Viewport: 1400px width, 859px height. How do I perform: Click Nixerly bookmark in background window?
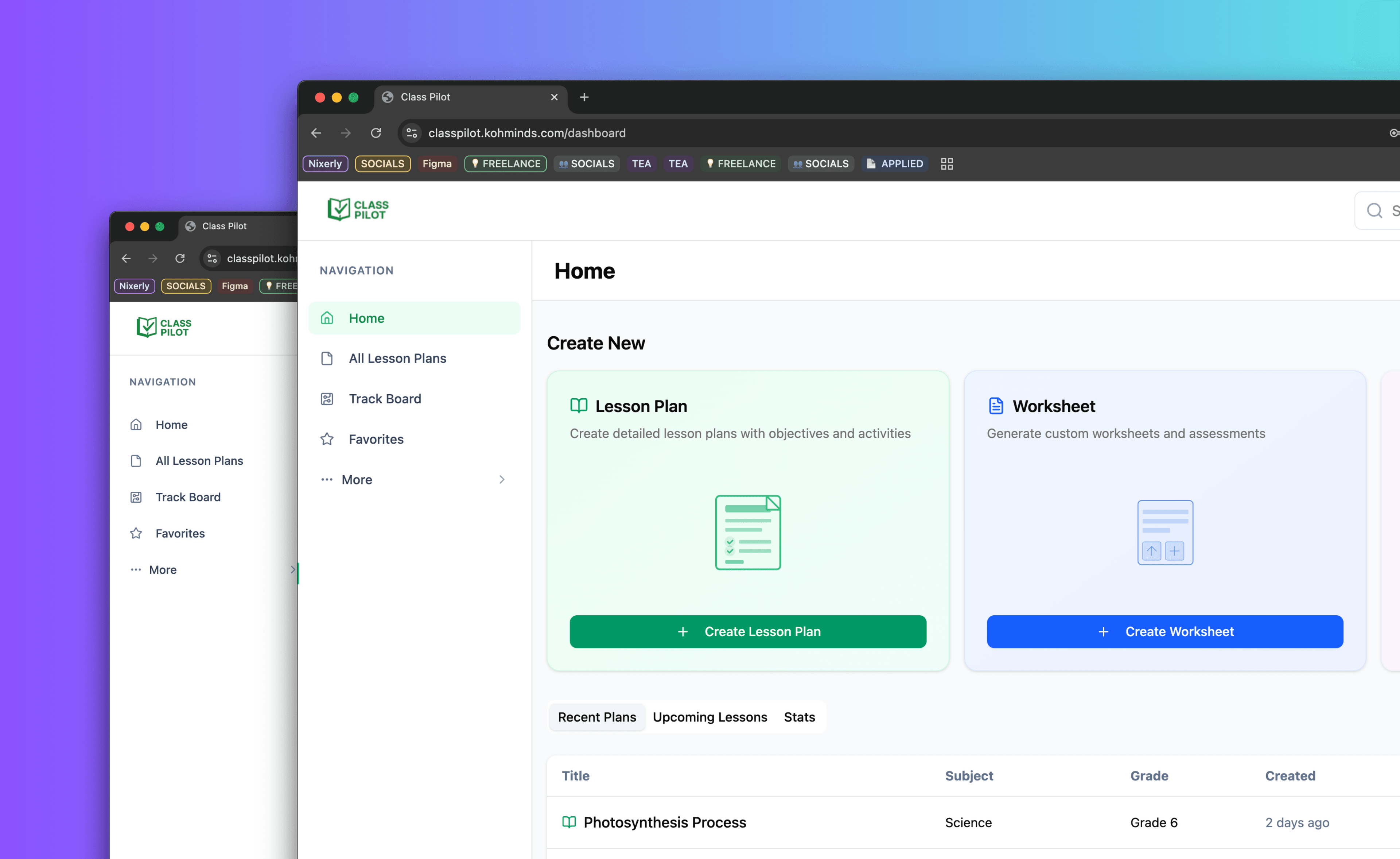pyautogui.click(x=134, y=286)
